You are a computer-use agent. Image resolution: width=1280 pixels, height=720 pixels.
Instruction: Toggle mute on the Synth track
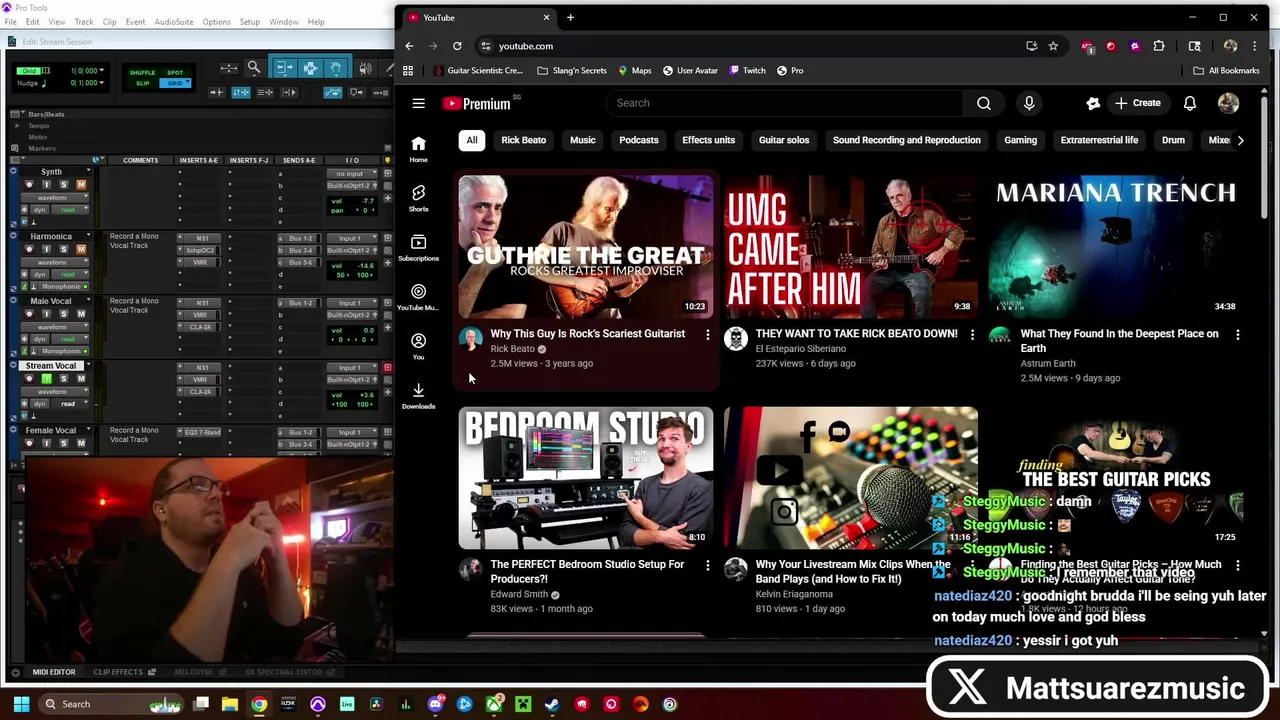click(x=81, y=185)
